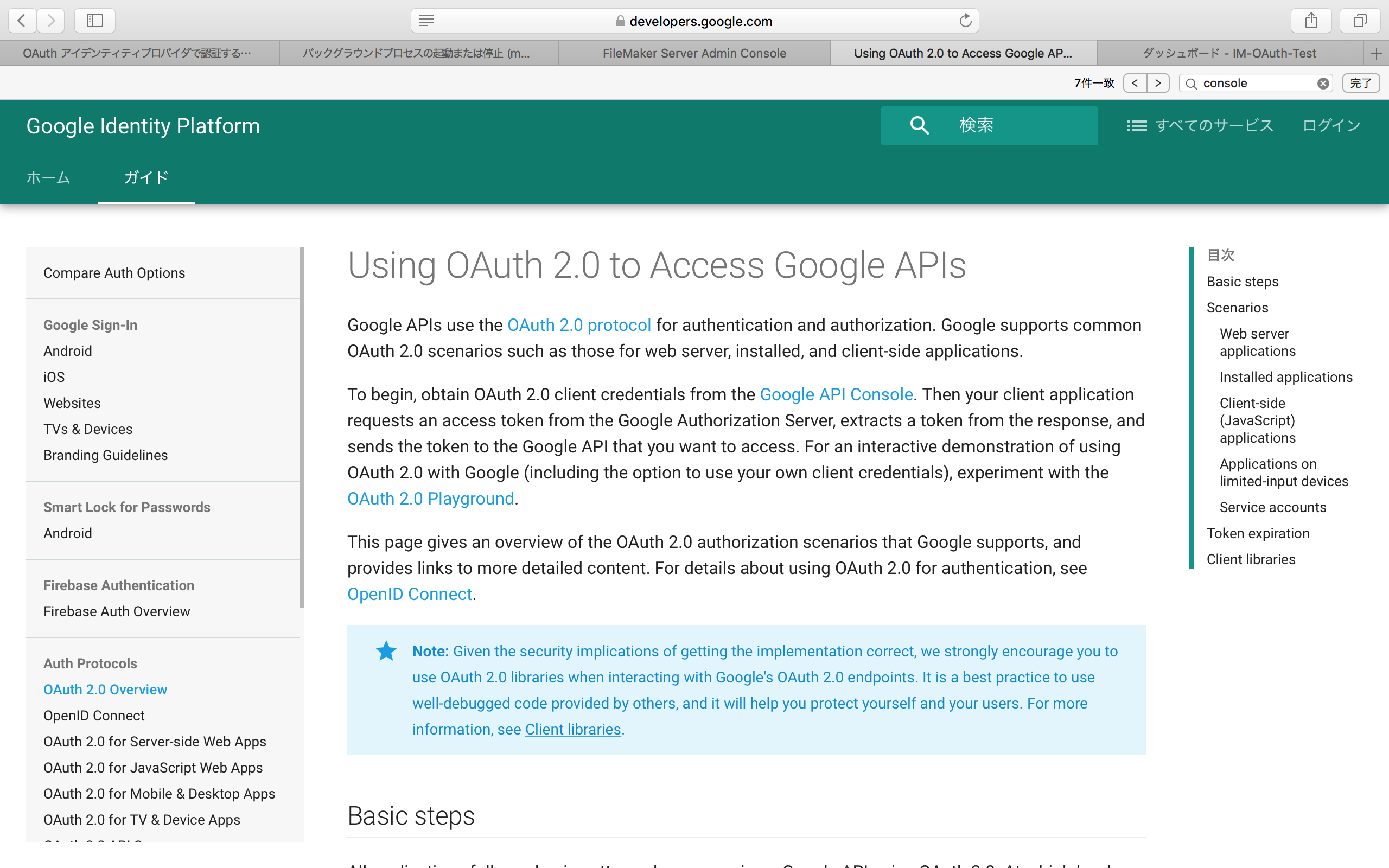Switch to ダッシュボード IM-OAuth-Test tab
Viewport: 1389px width, 868px height.
[x=1229, y=53]
